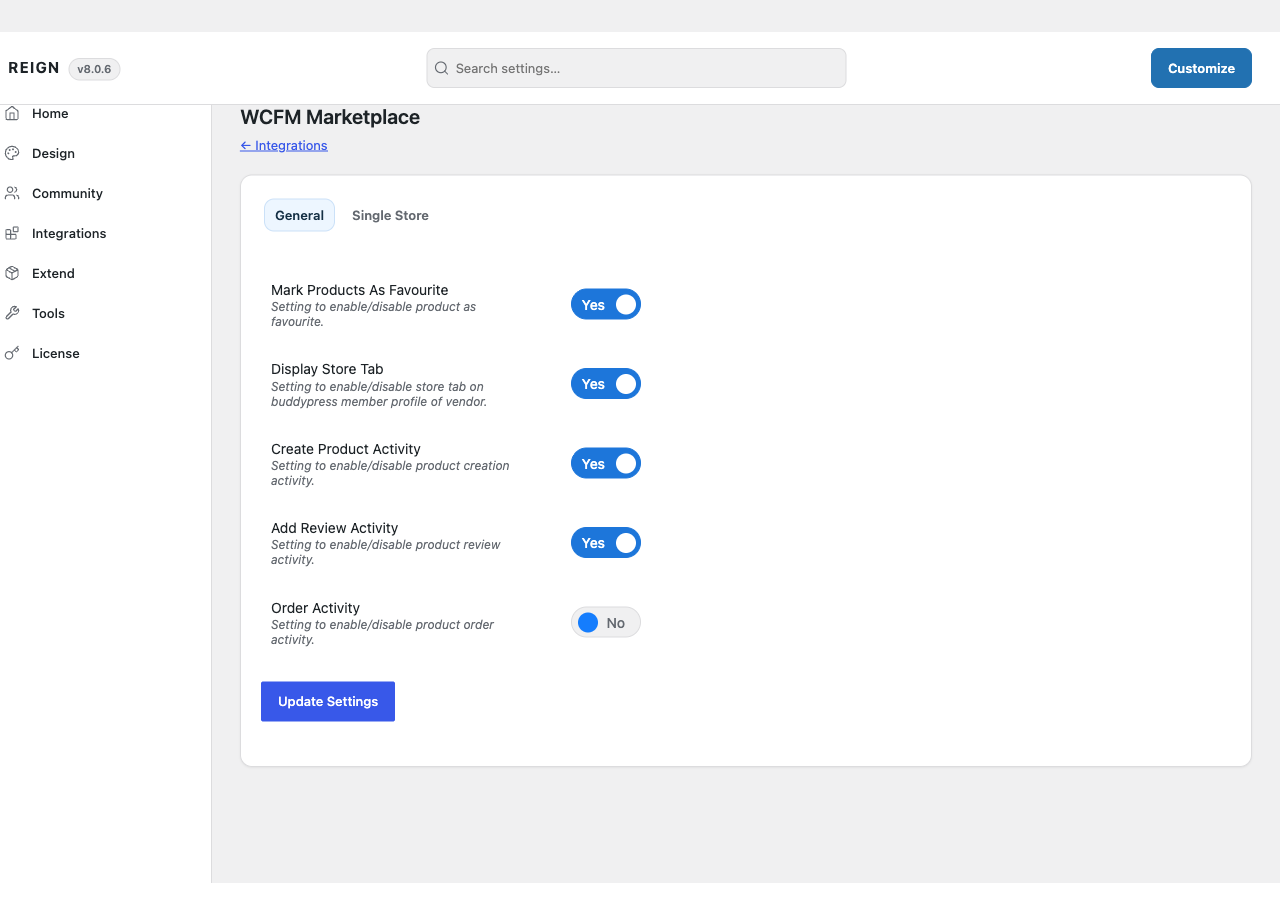
Task: Turn off the Display Store Tab switch
Action: pyautogui.click(x=606, y=384)
